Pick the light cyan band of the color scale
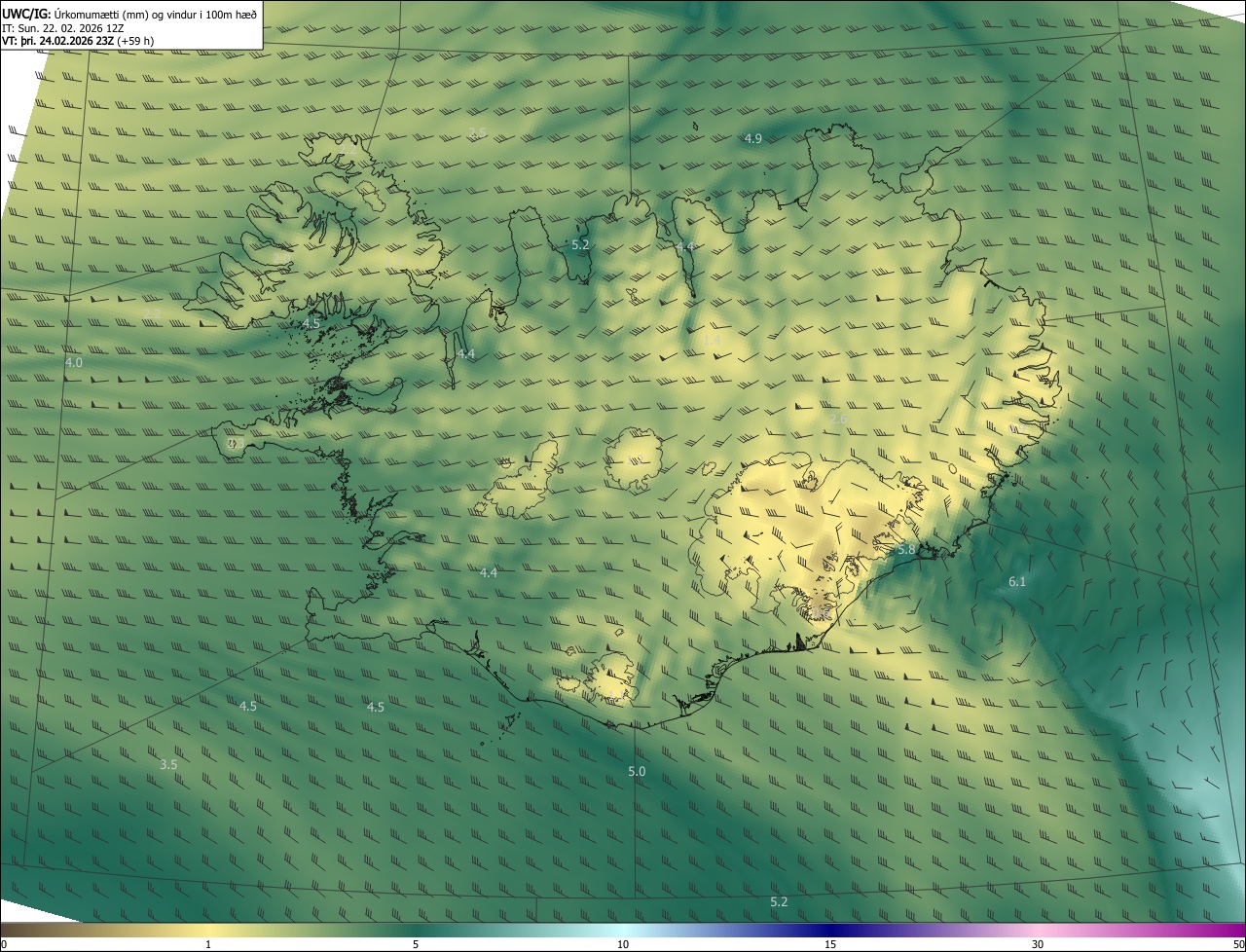 (623, 930)
